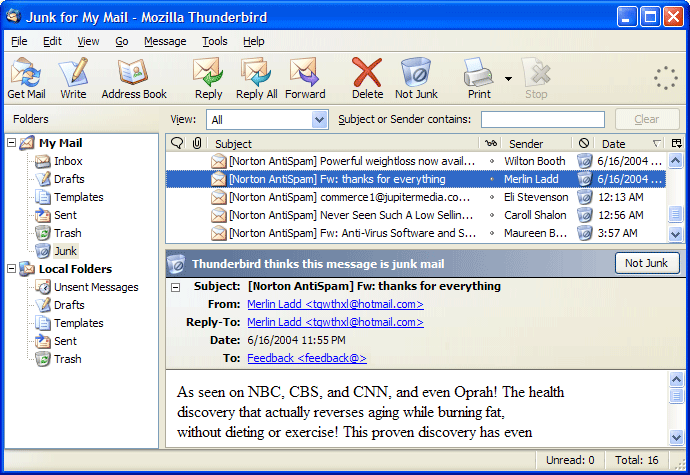690x475 pixels.
Task: Select the Trash folder under My Mail
Action: [x=67, y=233]
